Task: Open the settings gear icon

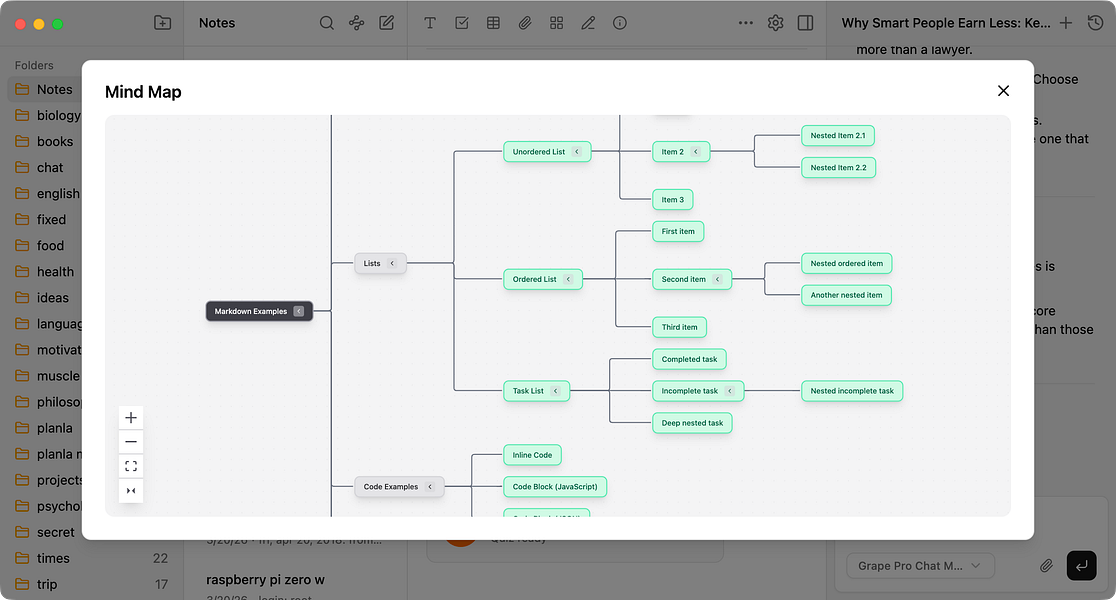Action: pos(775,23)
